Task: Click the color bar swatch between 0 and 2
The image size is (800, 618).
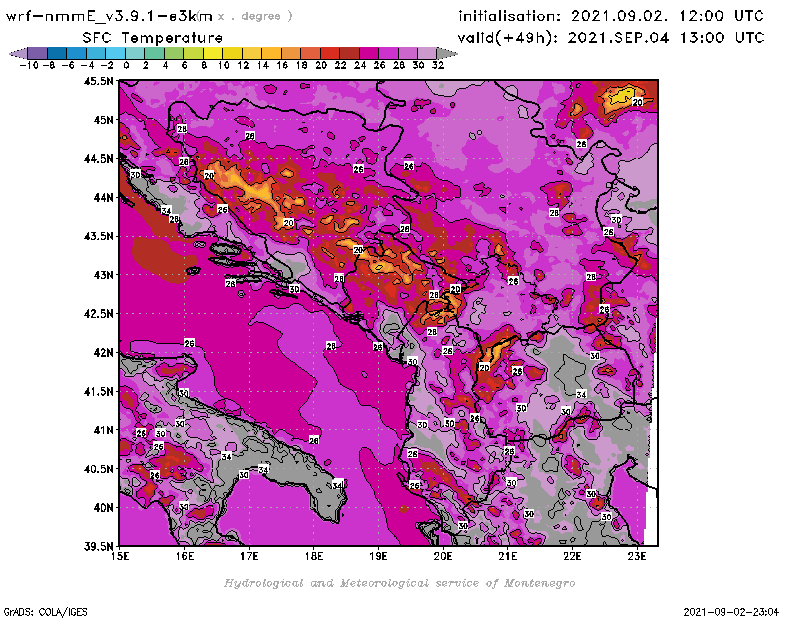Action: (135, 54)
